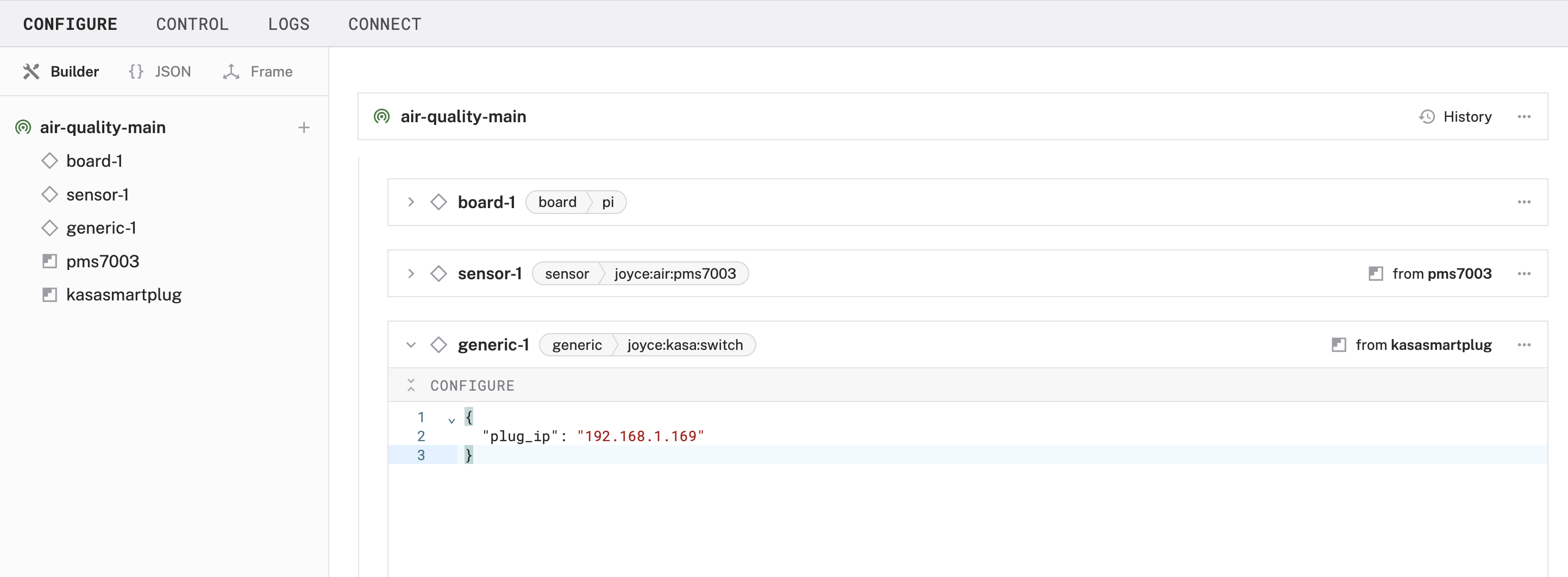This screenshot has width=1568, height=577.
Task: Click the module icon next to sidebar pms7003
Action: tap(49, 261)
